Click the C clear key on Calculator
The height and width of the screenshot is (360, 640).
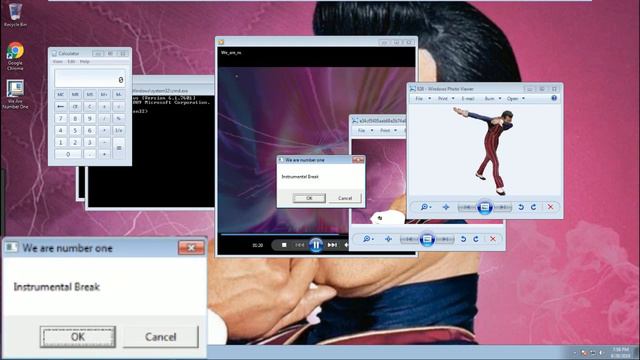(89, 107)
